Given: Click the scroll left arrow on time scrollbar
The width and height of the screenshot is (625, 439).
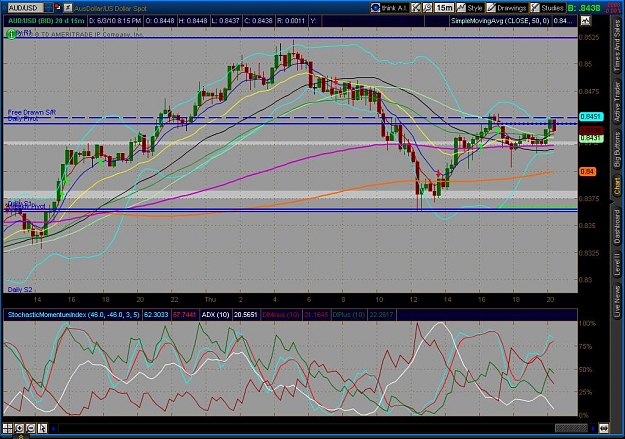Looking at the screenshot, I should point(53,429).
